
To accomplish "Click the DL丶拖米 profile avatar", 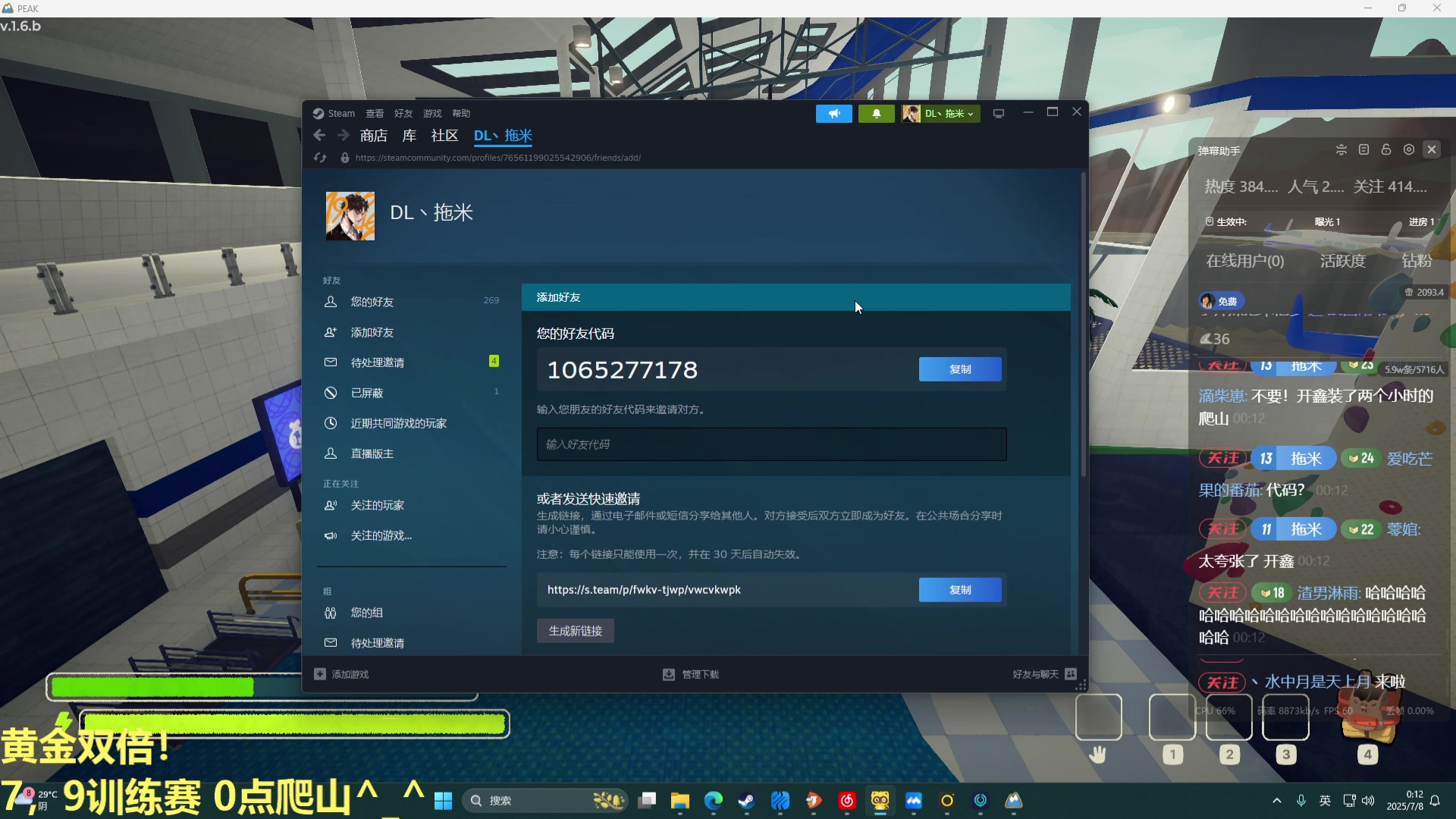I will click(x=350, y=216).
